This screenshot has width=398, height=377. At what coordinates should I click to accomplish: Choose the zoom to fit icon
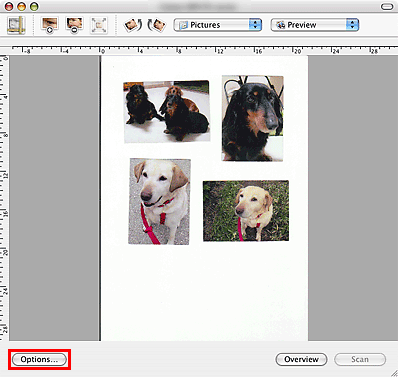tap(99, 25)
